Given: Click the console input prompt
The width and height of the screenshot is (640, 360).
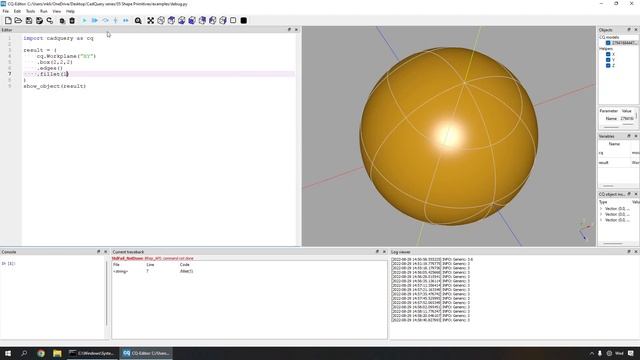Looking at the screenshot, I should pyautogui.click(x=8, y=264).
